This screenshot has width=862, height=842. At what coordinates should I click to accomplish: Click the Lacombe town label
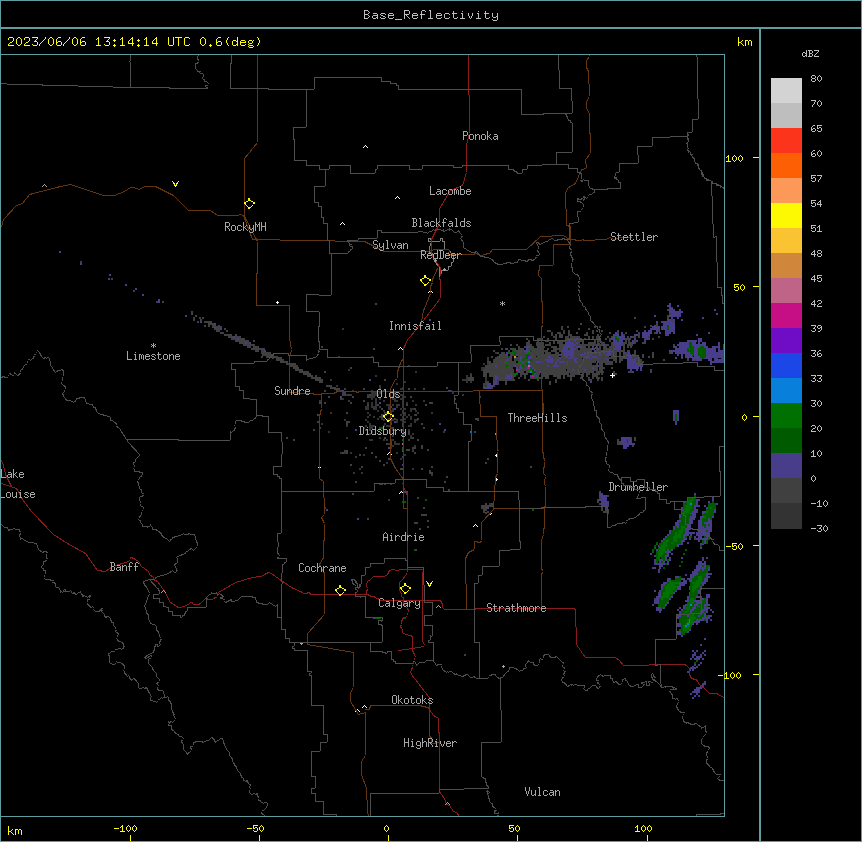pos(450,191)
